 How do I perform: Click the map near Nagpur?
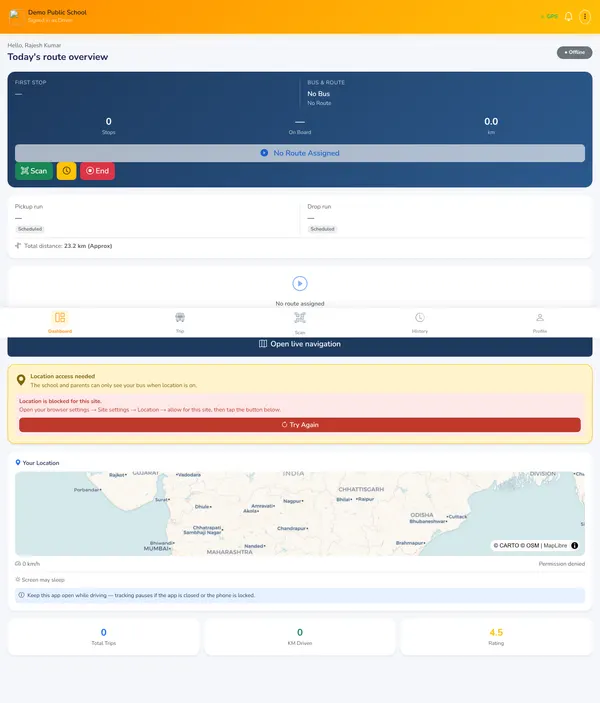(x=294, y=501)
